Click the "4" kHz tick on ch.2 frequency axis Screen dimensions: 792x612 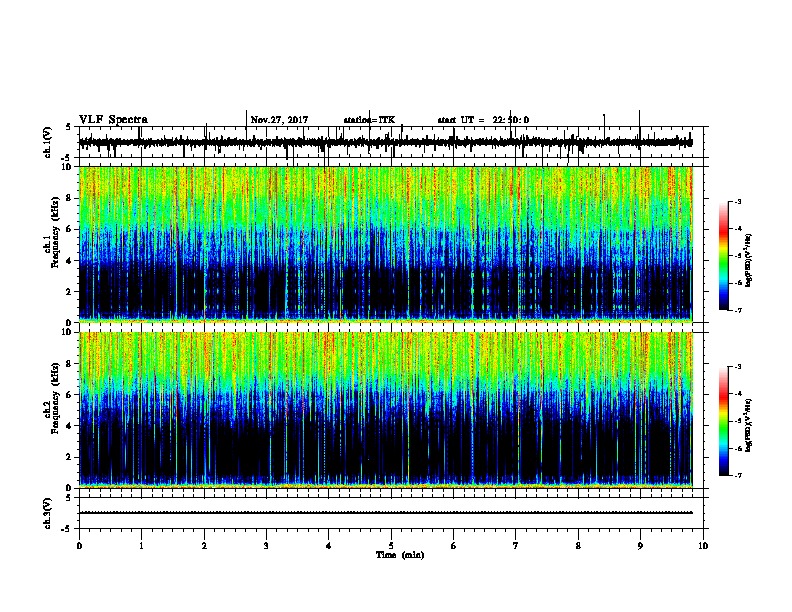69,426
